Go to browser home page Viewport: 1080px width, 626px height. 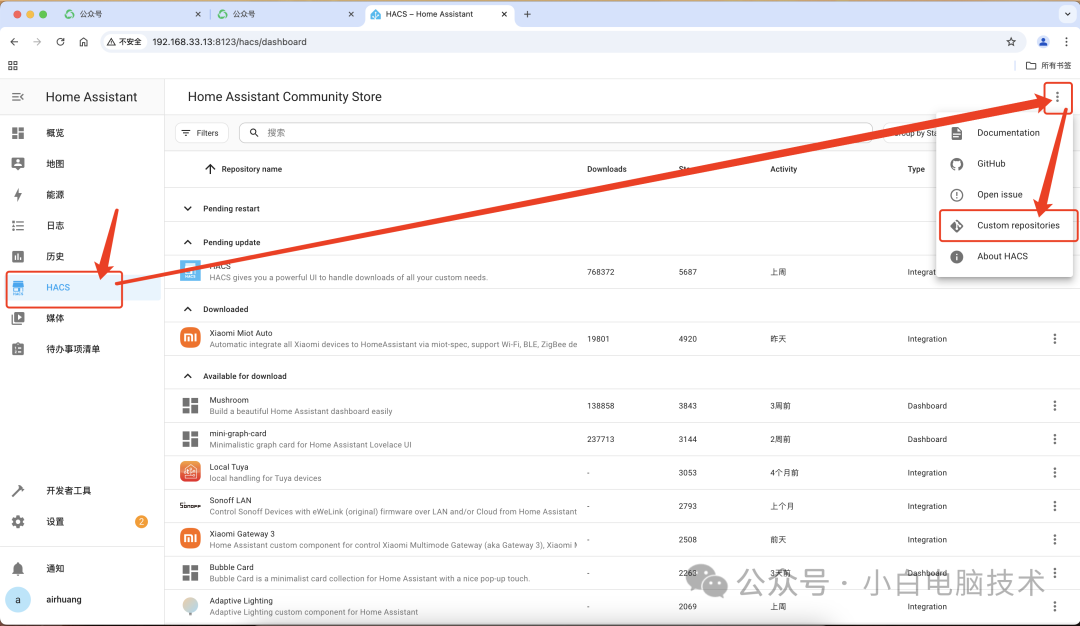pyautogui.click(x=83, y=42)
